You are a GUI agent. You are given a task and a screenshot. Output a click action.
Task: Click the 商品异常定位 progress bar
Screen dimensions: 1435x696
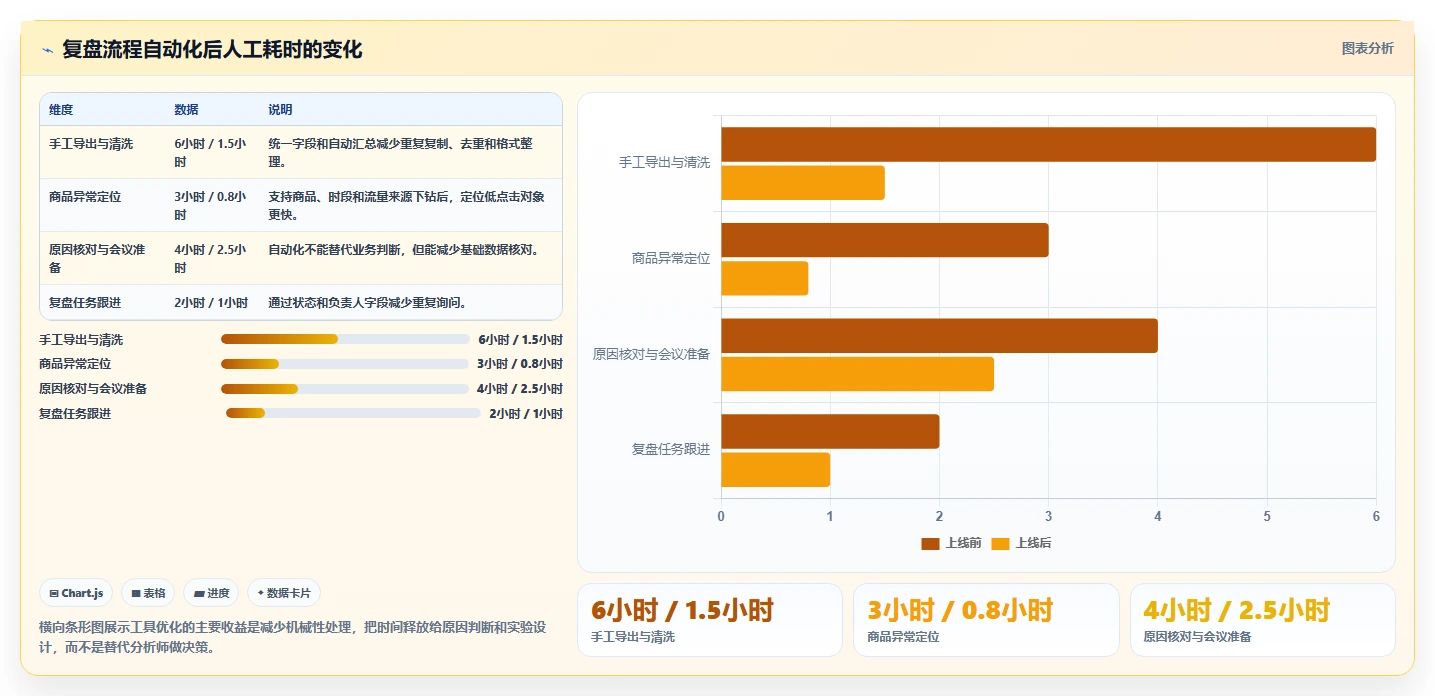(345, 364)
